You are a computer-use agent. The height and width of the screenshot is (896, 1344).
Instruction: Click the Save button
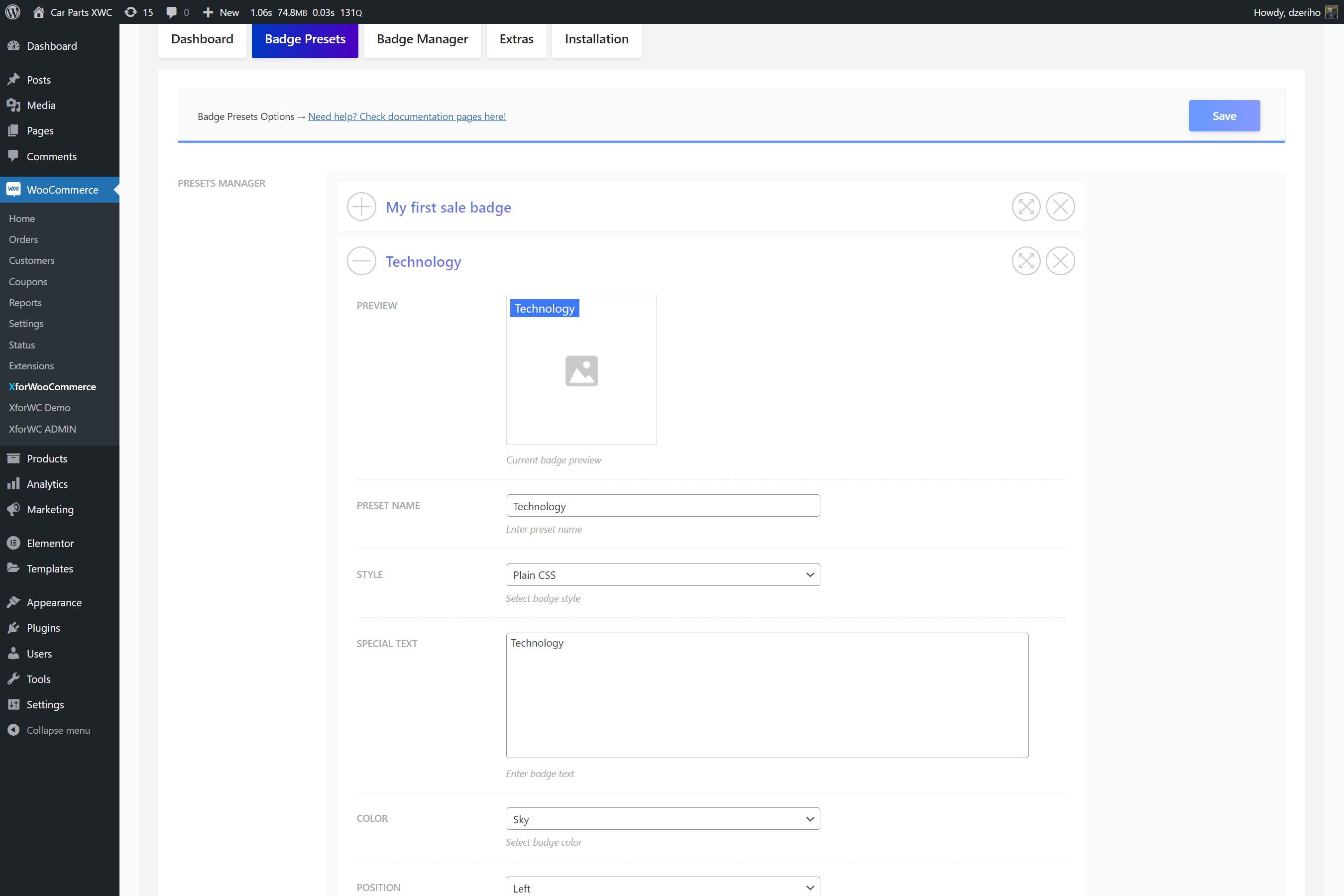[x=1224, y=116]
